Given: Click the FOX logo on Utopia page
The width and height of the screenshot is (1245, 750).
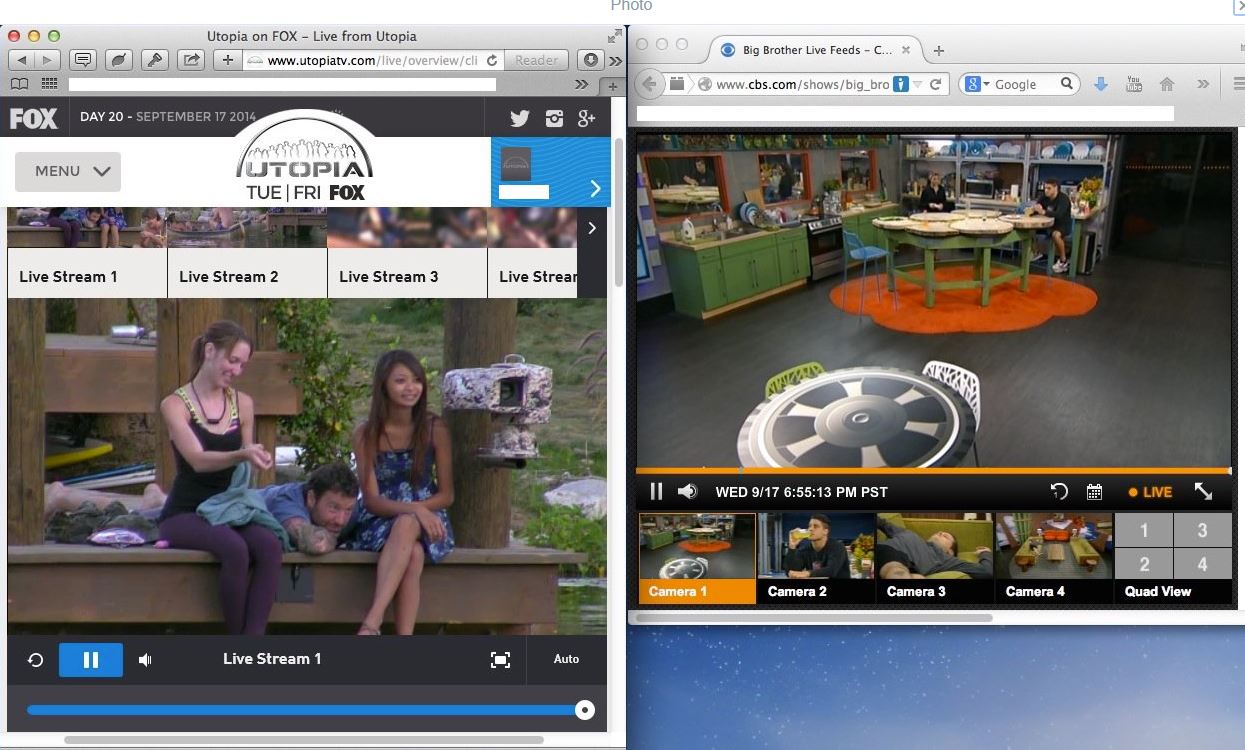Looking at the screenshot, I should click(x=34, y=119).
